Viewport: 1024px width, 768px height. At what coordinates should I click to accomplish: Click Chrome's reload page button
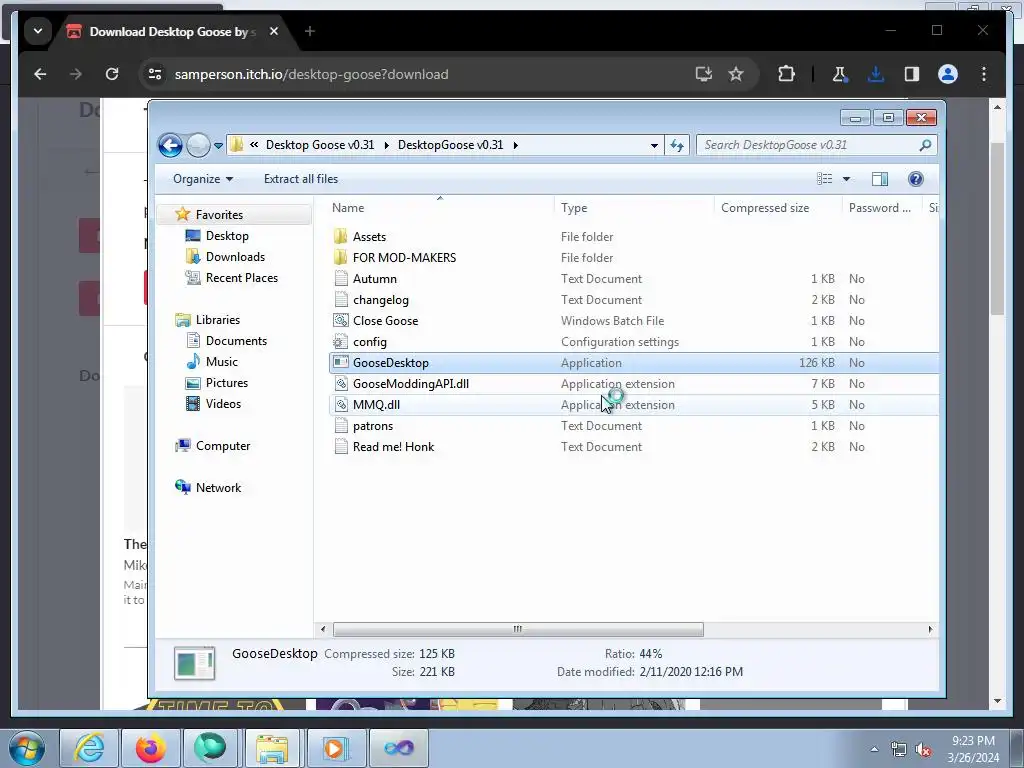(112, 74)
